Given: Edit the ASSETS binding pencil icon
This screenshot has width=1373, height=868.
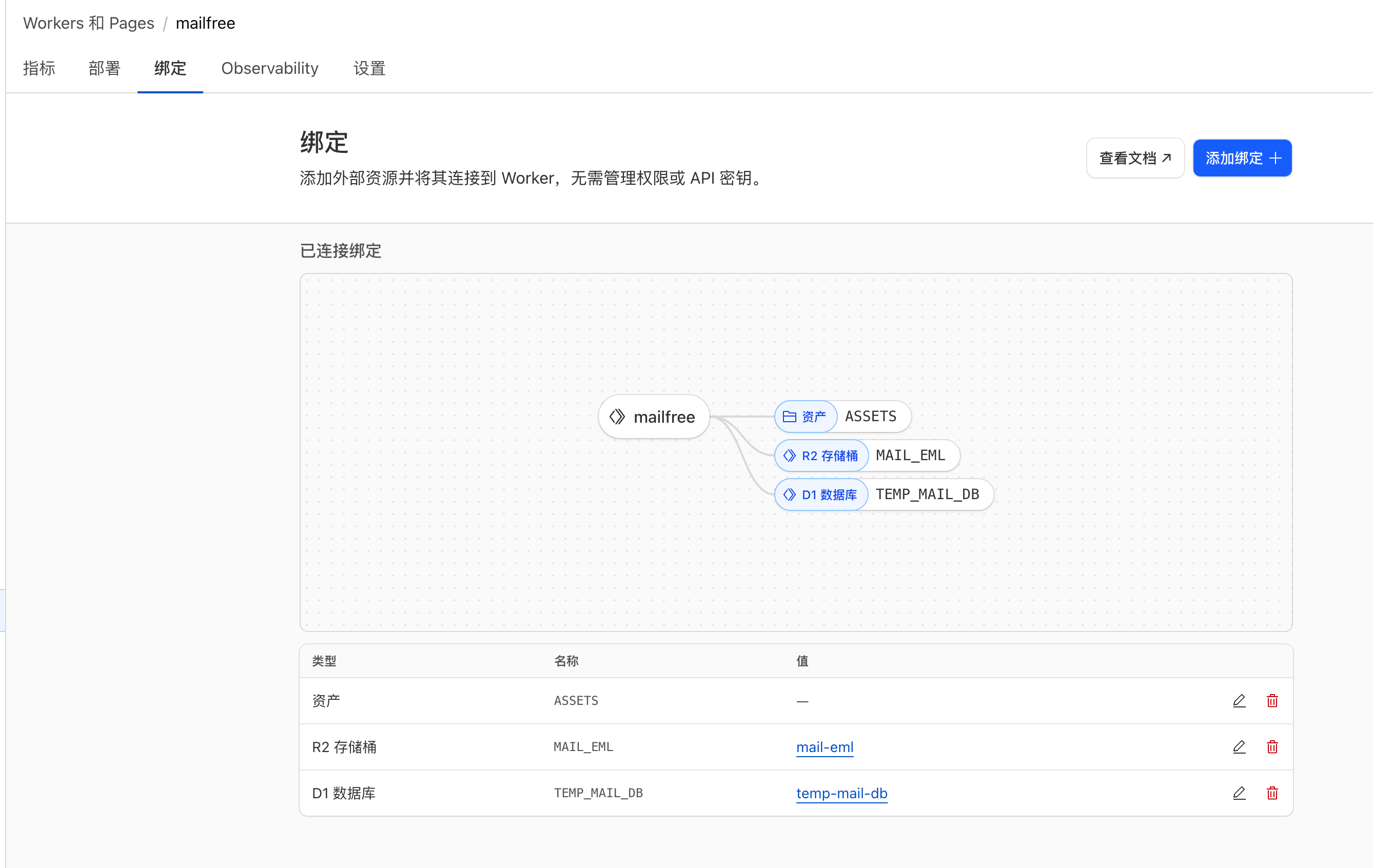Looking at the screenshot, I should (x=1239, y=700).
